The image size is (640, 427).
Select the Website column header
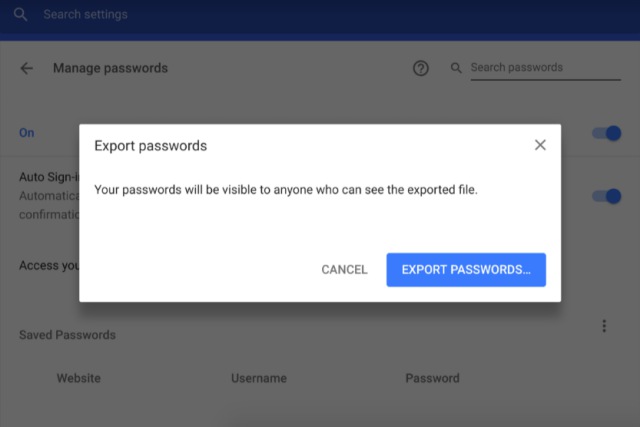coord(79,378)
